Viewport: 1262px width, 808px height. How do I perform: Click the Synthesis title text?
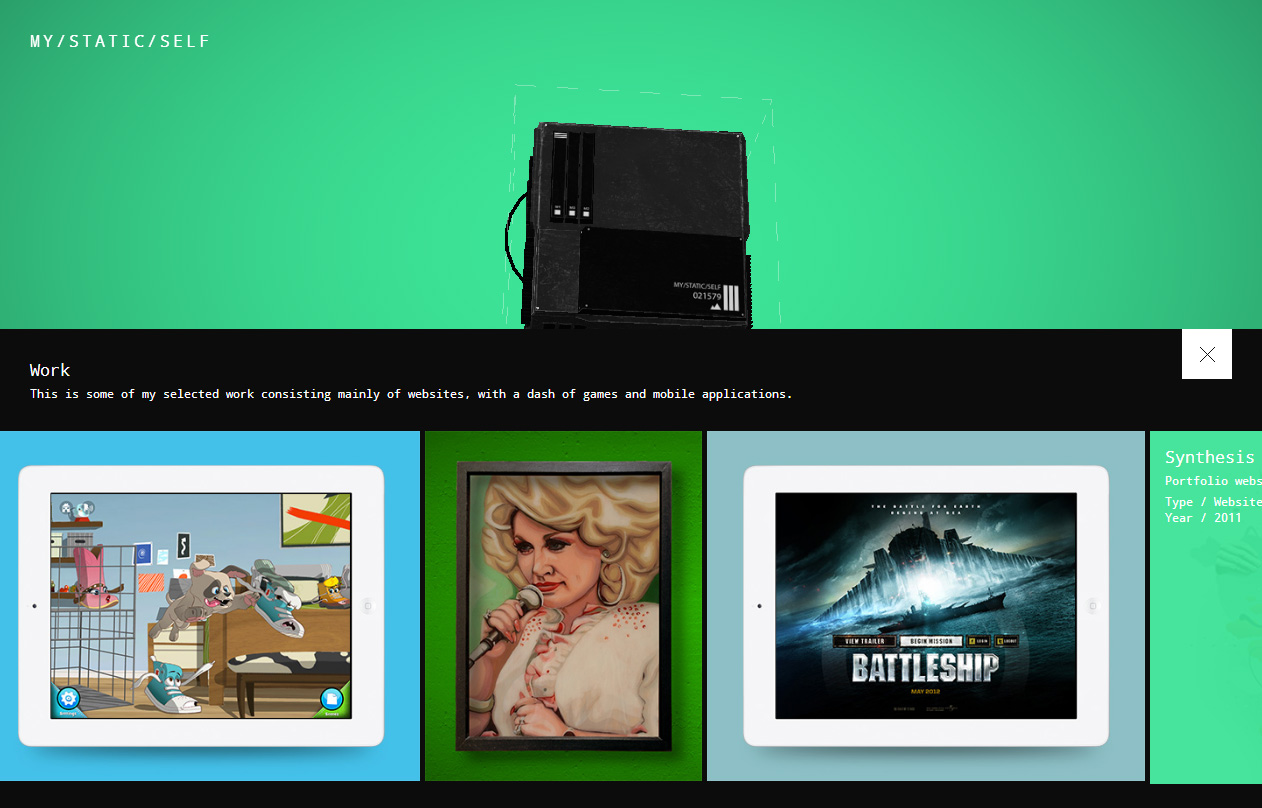[1209, 457]
